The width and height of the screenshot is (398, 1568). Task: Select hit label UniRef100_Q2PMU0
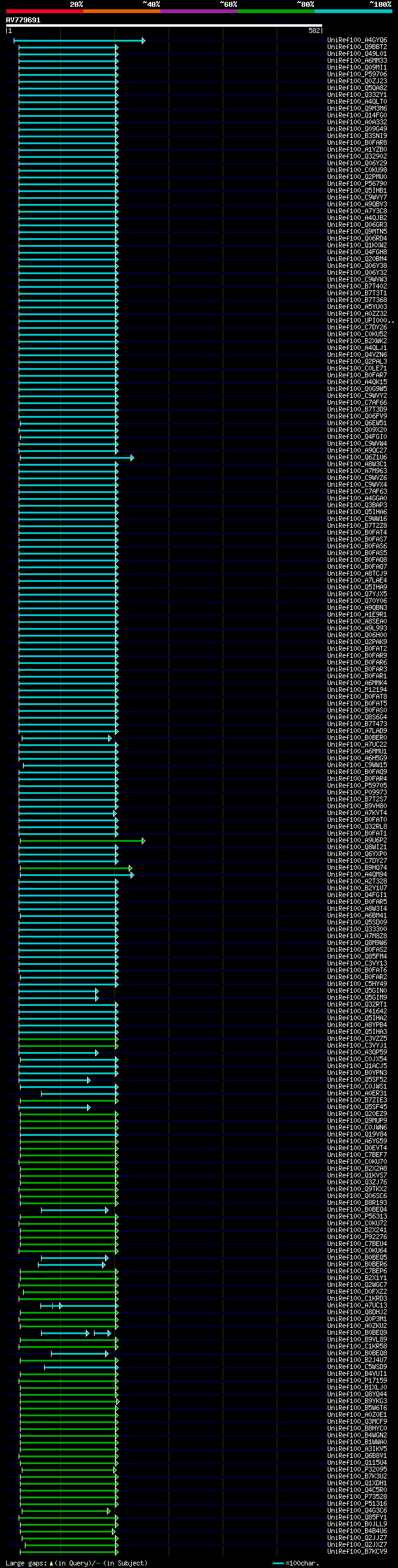coord(357,177)
